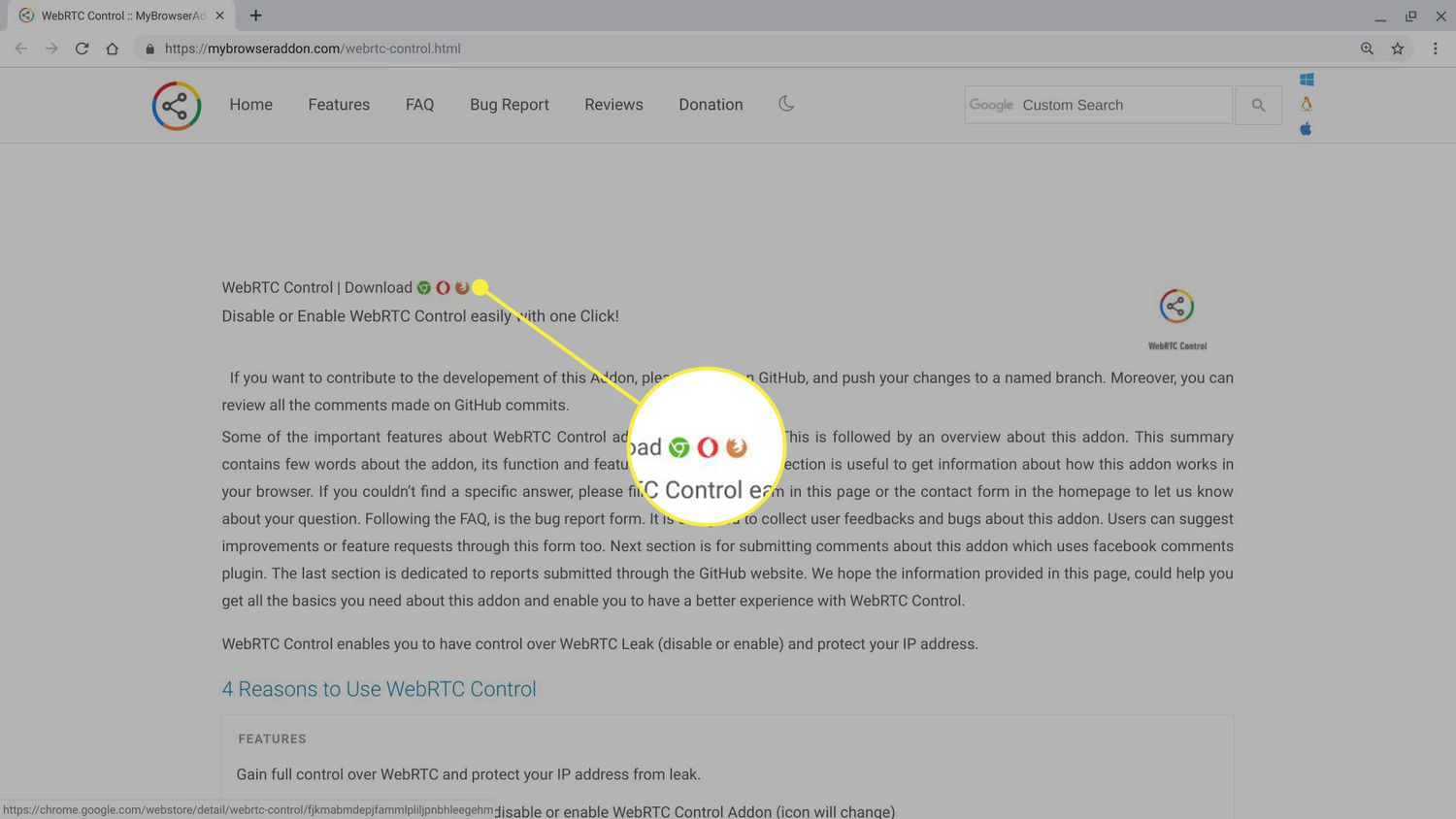
Task: Bookmark this page with the star icon
Action: (x=1398, y=49)
